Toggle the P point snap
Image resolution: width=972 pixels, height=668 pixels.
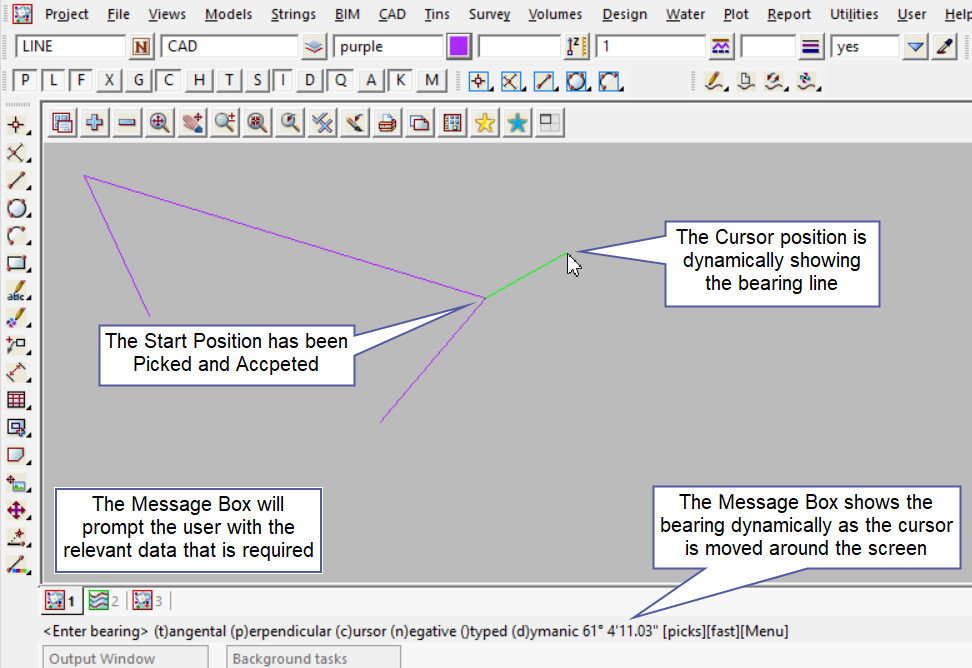pos(25,80)
